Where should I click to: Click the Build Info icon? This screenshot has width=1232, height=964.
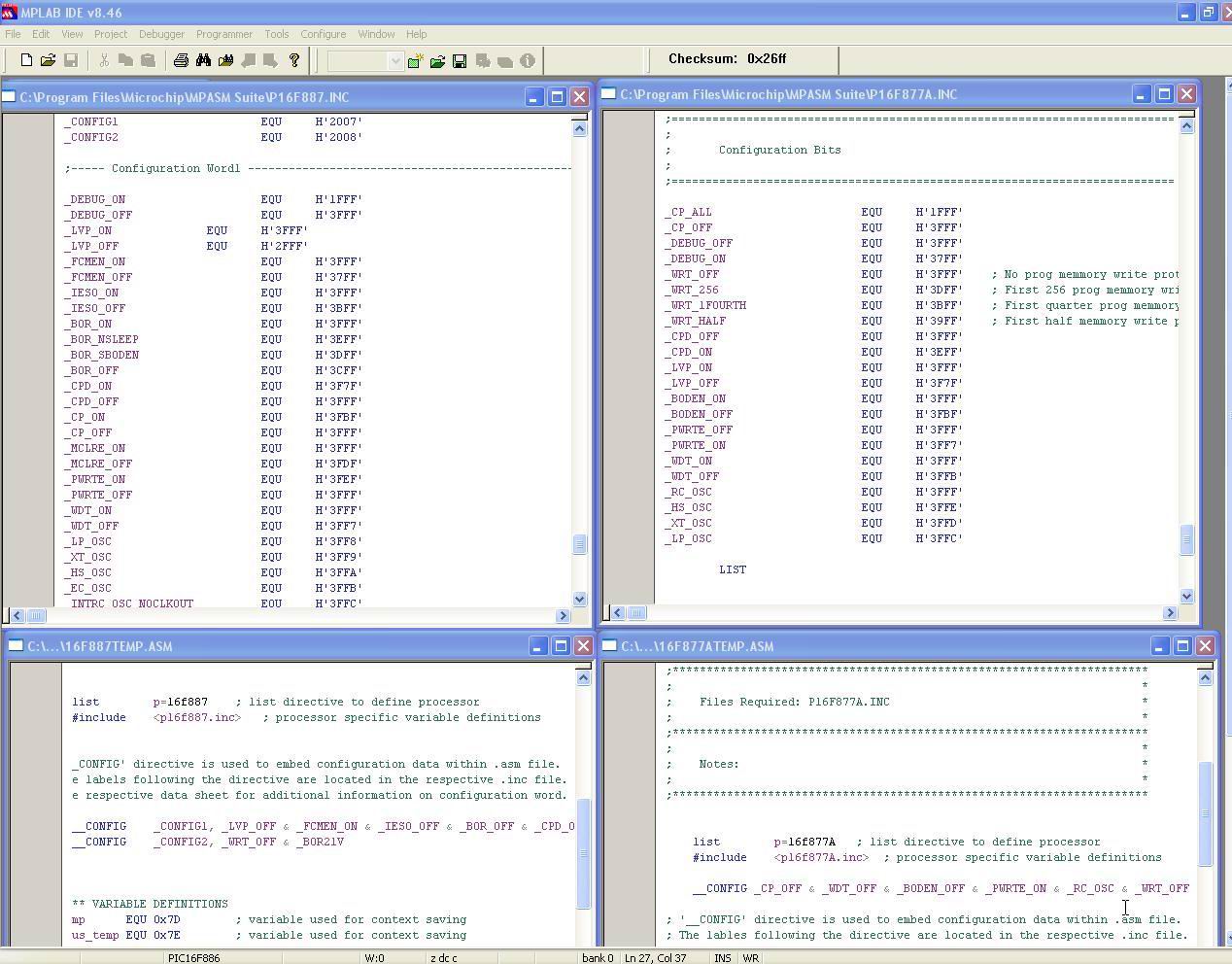pos(528,61)
